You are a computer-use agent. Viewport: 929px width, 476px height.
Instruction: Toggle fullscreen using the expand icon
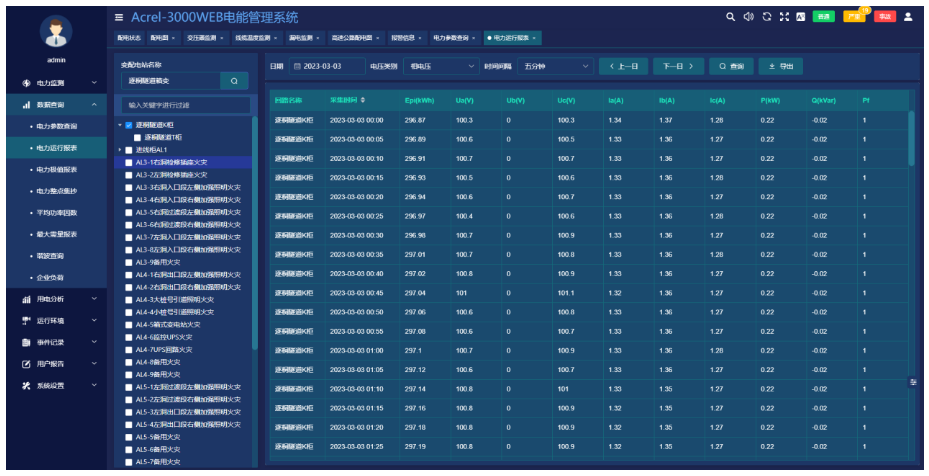[x=783, y=17]
